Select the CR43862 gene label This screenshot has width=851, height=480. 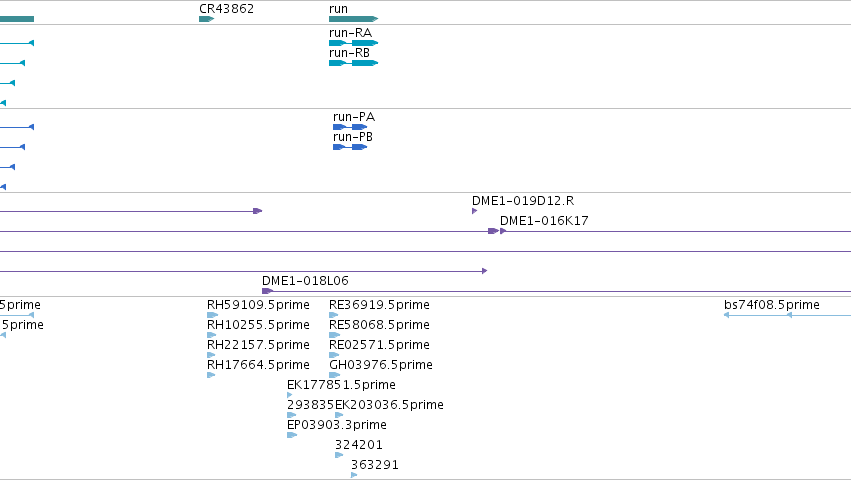pos(226,9)
